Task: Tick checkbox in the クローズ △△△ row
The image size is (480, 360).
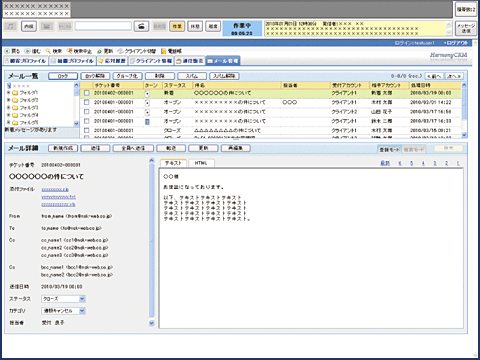Action: pos(87,130)
